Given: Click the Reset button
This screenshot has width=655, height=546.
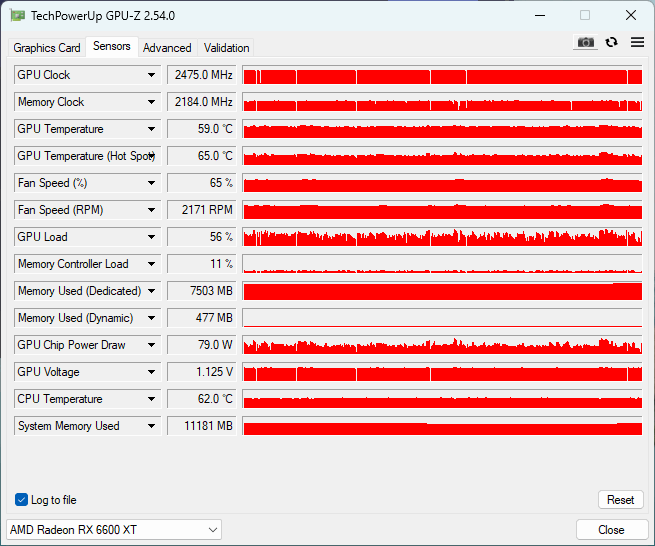Looking at the screenshot, I should [x=620, y=500].
